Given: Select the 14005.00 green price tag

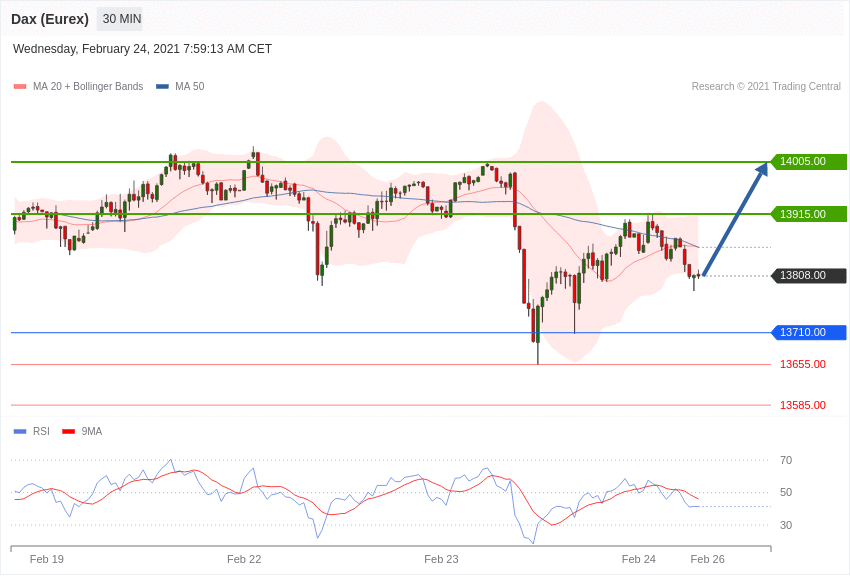Looking at the screenshot, I should coord(808,162).
